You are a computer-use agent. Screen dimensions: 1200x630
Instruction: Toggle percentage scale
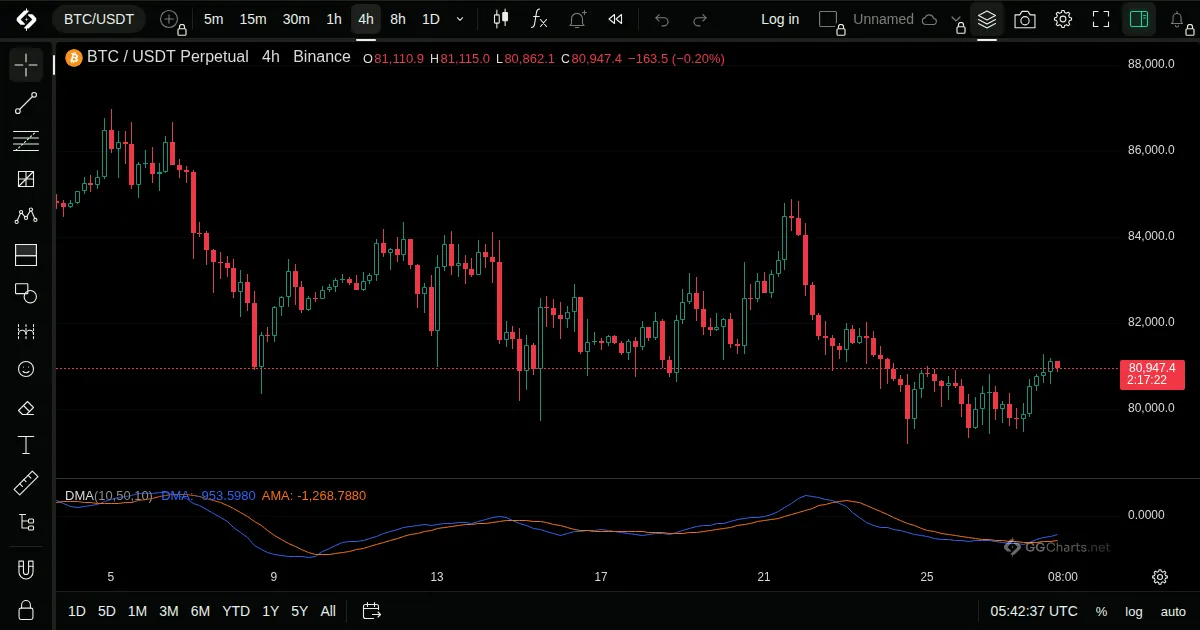1101,611
